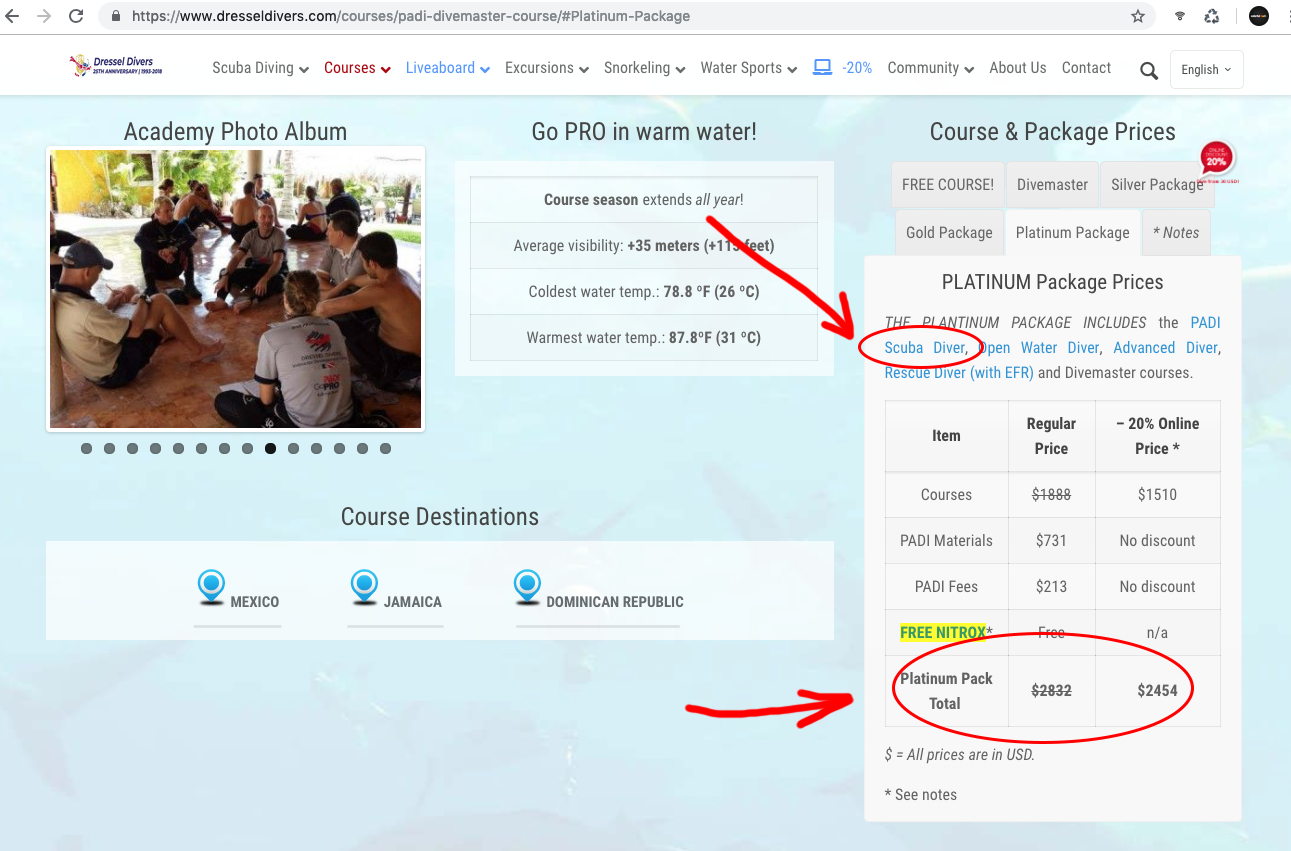Expand the Excursions menu
The image size is (1291, 851).
pyautogui.click(x=547, y=68)
